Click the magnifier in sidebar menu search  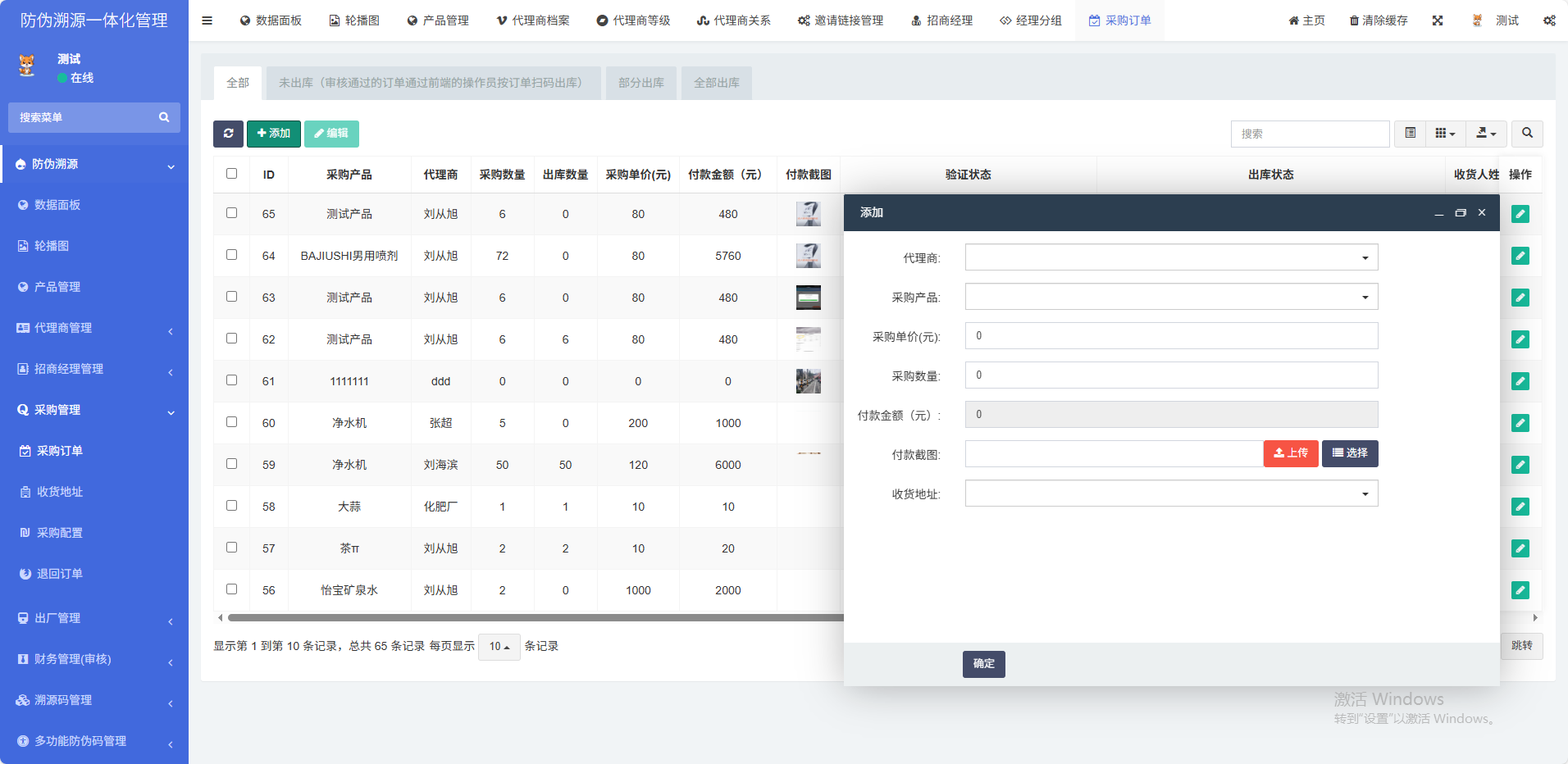point(164,117)
